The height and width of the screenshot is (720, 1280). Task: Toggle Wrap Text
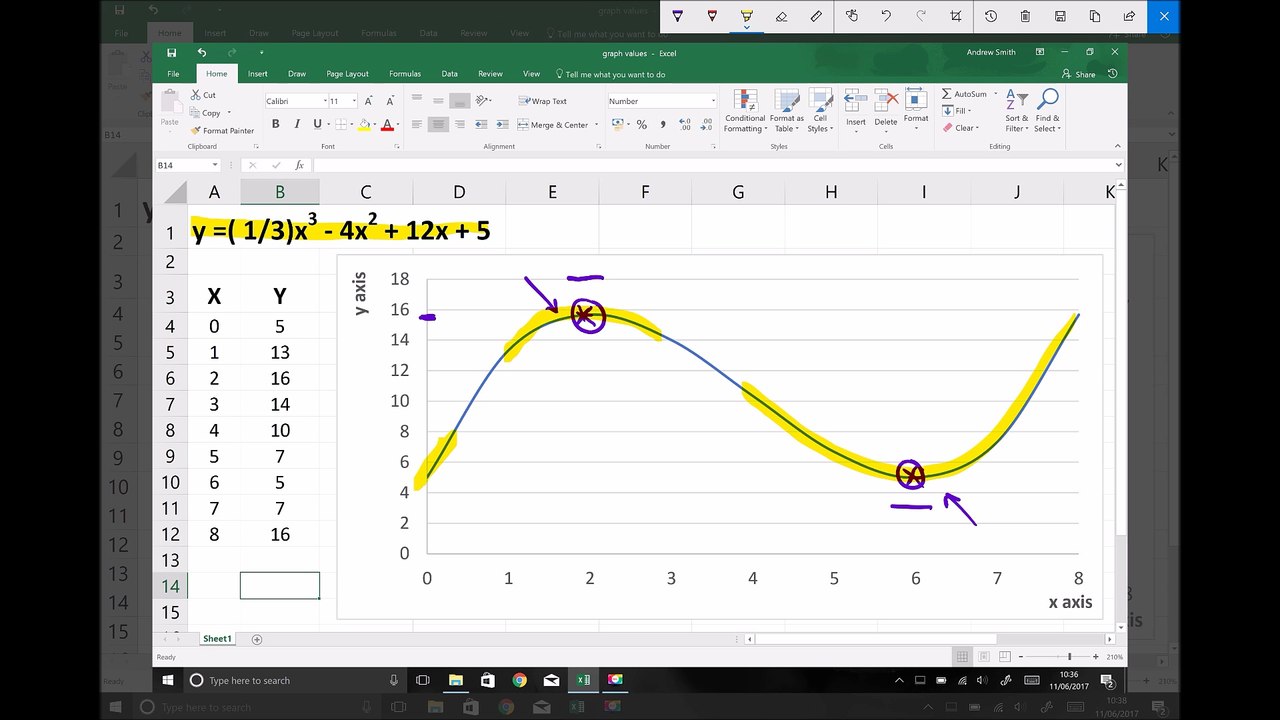543,101
